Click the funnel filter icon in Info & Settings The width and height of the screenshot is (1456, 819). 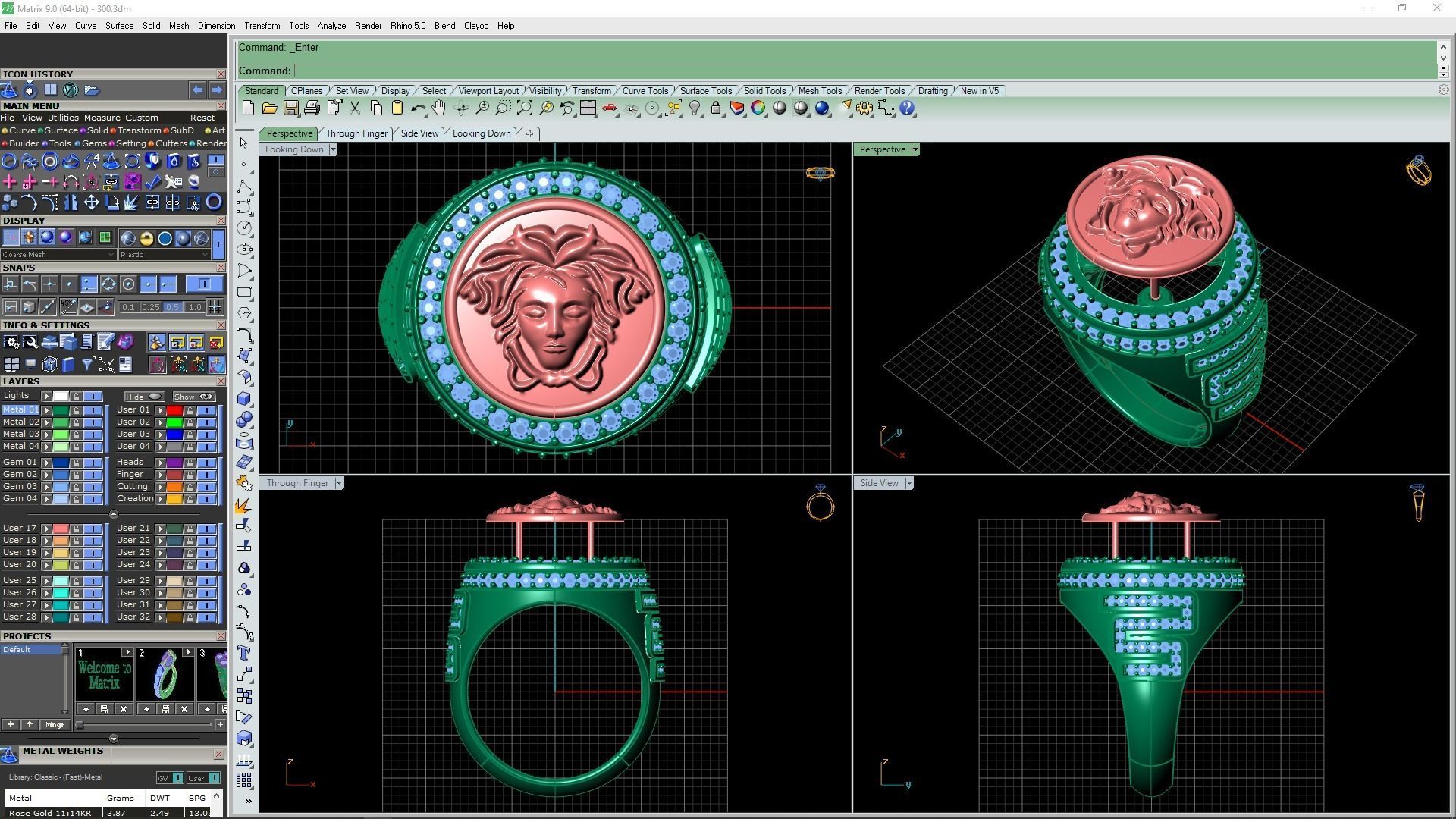(x=87, y=366)
